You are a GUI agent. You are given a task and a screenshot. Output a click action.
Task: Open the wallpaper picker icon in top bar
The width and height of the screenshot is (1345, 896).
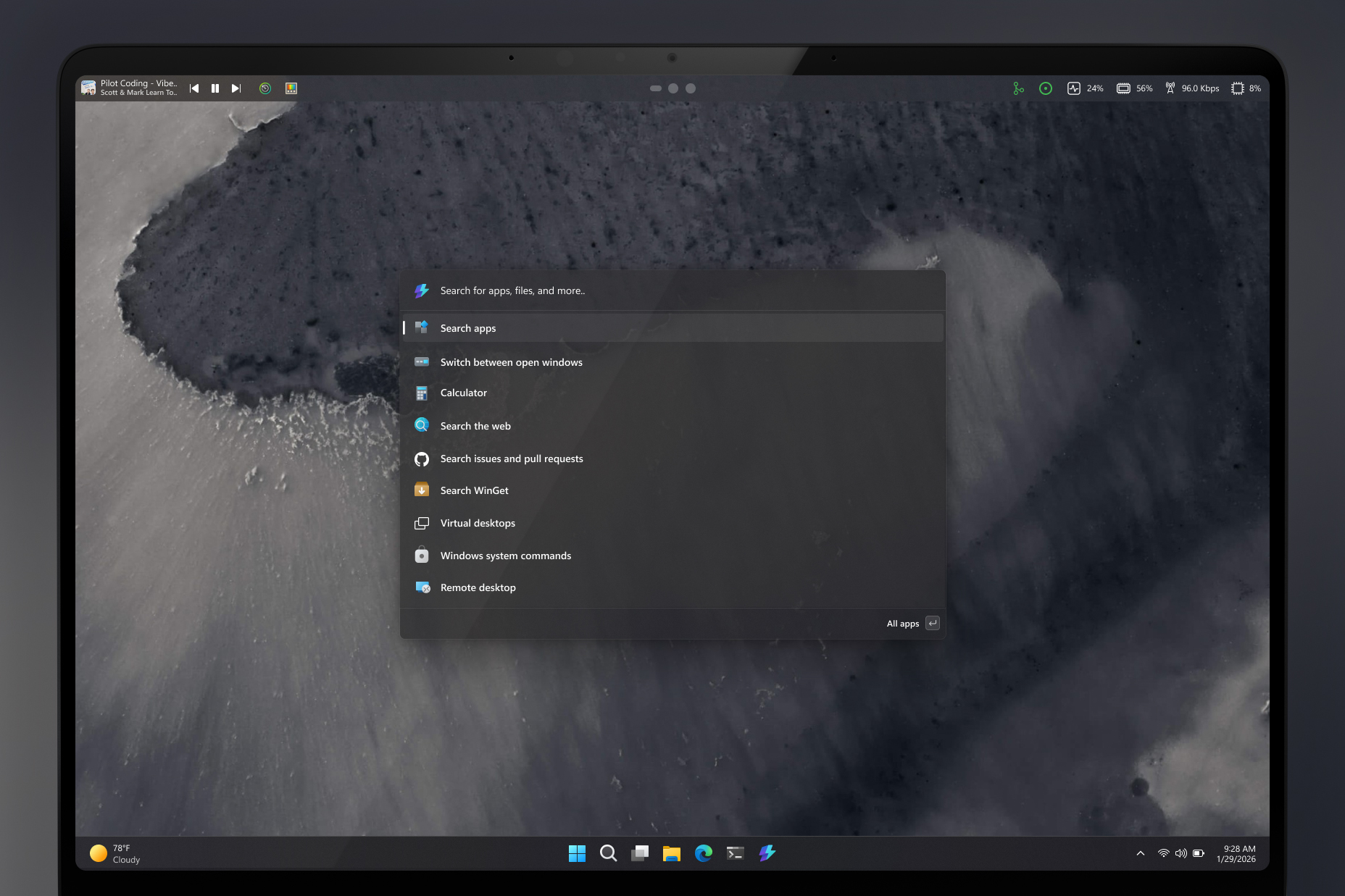pyautogui.click(x=291, y=88)
